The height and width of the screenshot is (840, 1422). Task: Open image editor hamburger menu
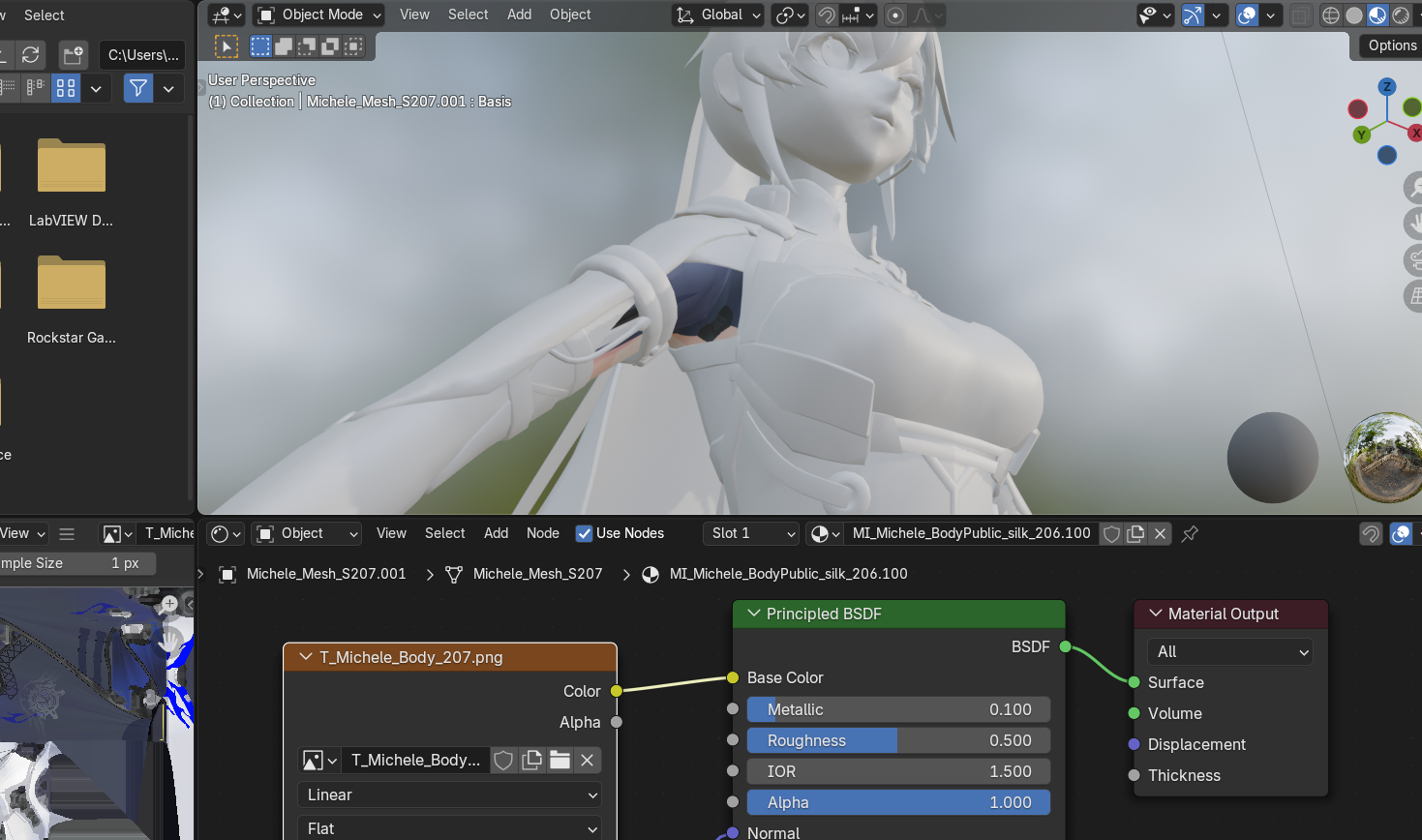(x=67, y=533)
